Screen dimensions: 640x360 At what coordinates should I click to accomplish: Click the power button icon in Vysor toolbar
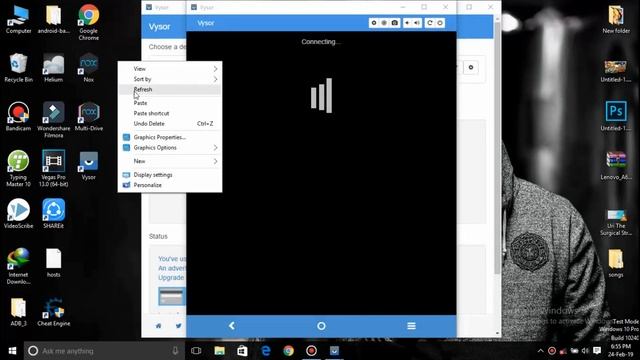coord(440,23)
